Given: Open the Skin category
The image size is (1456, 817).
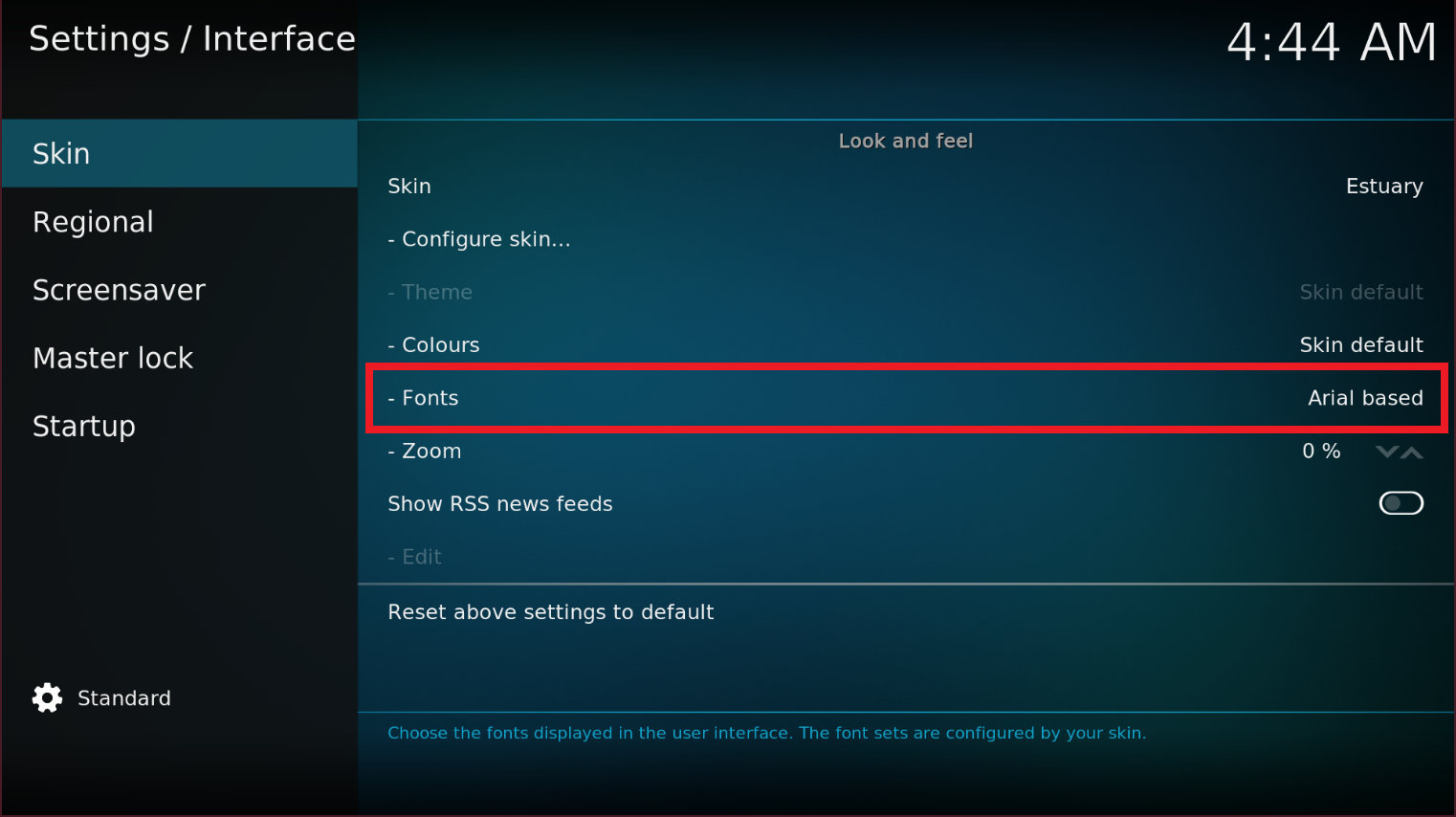Looking at the screenshot, I should [x=180, y=153].
